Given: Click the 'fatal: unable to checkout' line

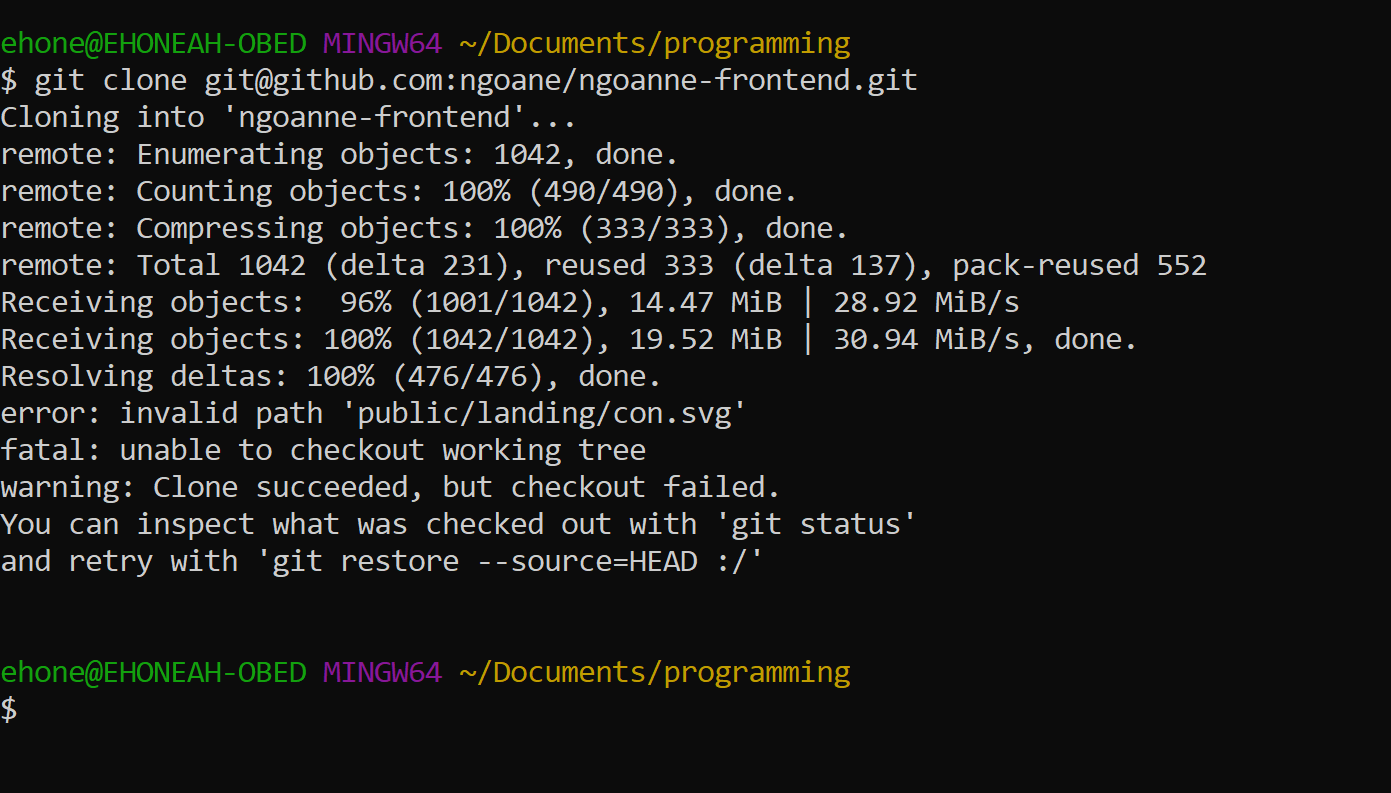Looking at the screenshot, I should pyautogui.click(x=323, y=450).
